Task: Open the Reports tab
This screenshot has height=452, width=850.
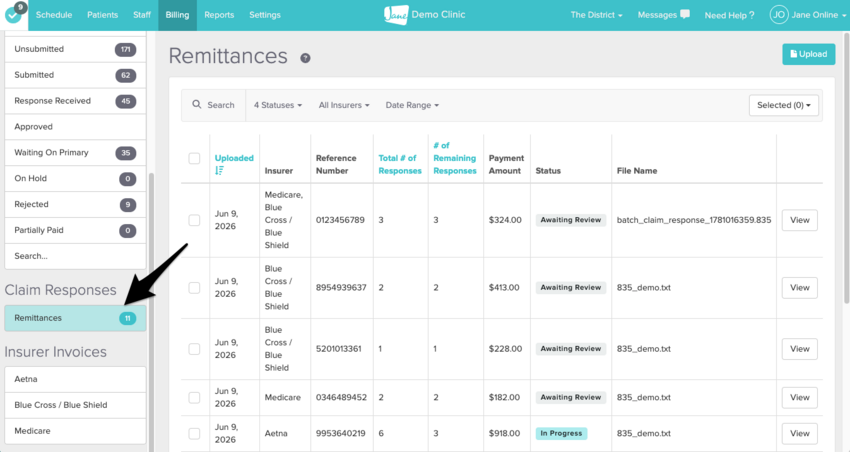Action: (x=219, y=15)
